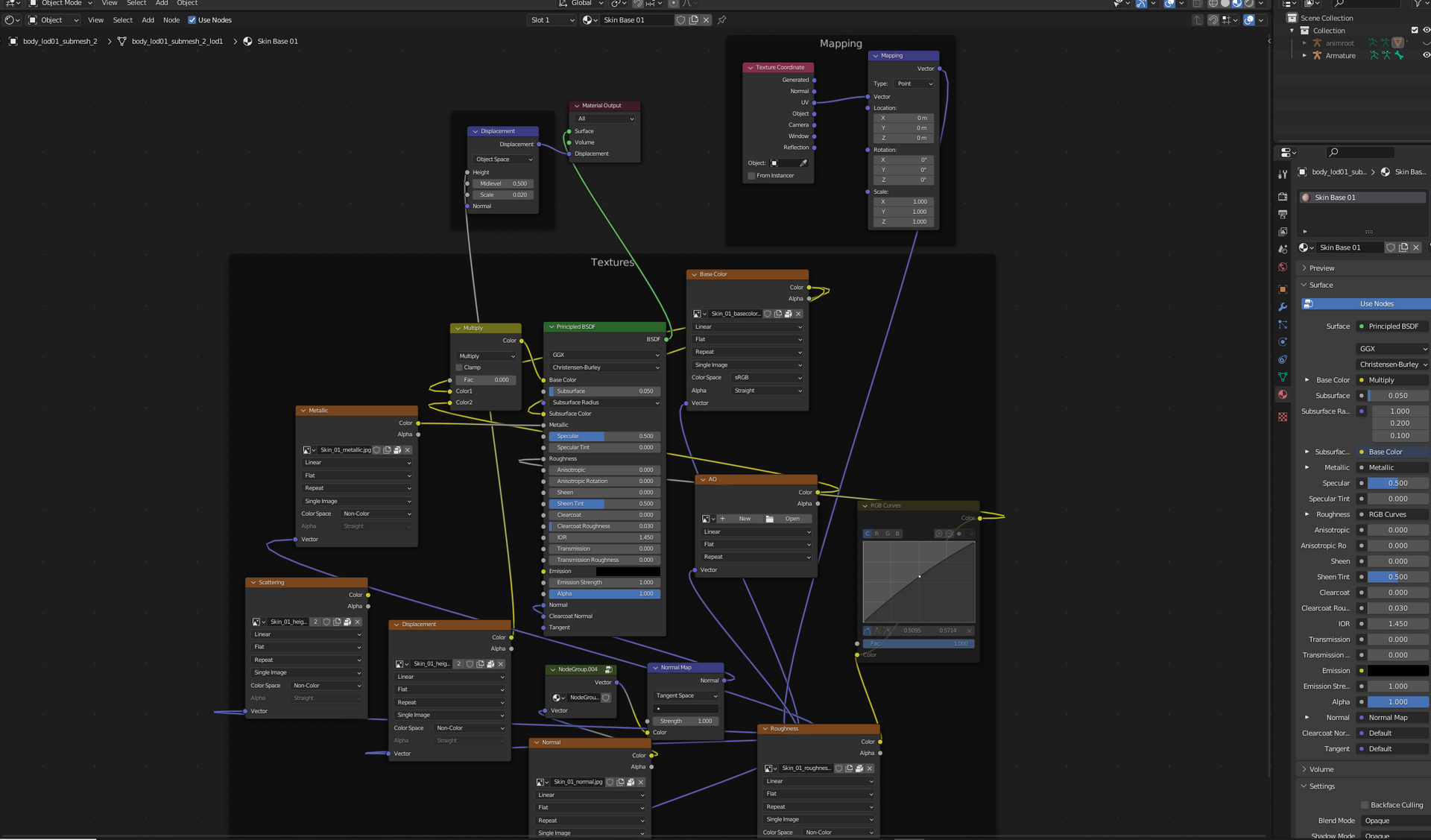The width and height of the screenshot is (1431, 840).
Task: Toggle Backface Culling checkbox
Action: click(1365, 805)
